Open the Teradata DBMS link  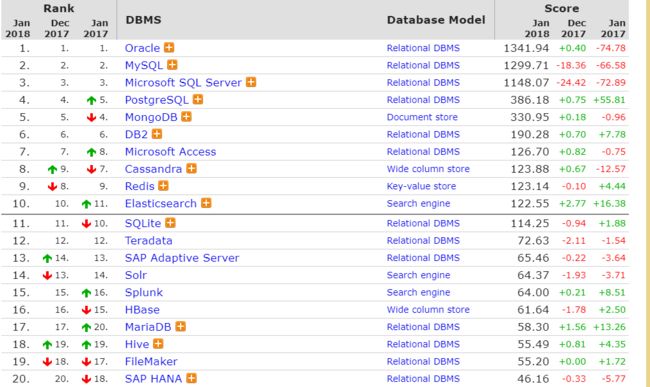pyautogui.click(x=148, y=241)
